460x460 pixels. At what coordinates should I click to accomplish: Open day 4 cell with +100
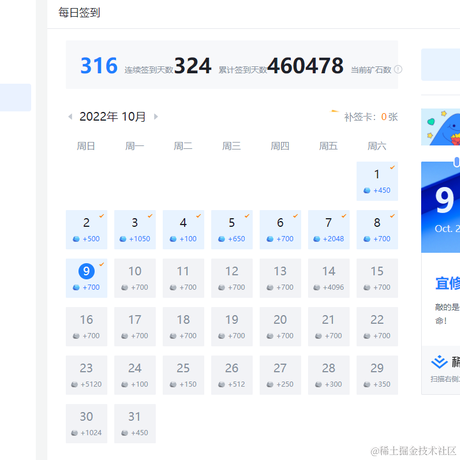[183, 230]
